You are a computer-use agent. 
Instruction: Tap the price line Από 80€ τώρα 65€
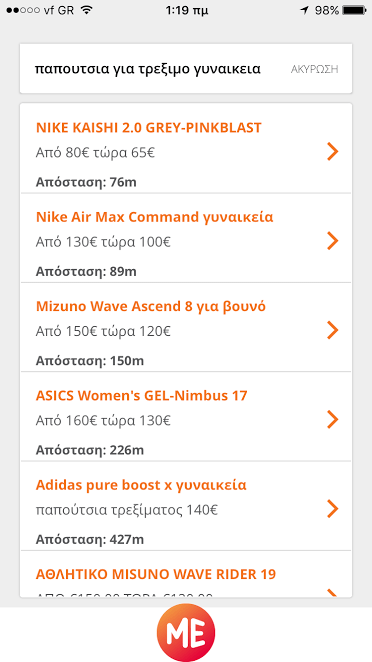tap(95, 152)
